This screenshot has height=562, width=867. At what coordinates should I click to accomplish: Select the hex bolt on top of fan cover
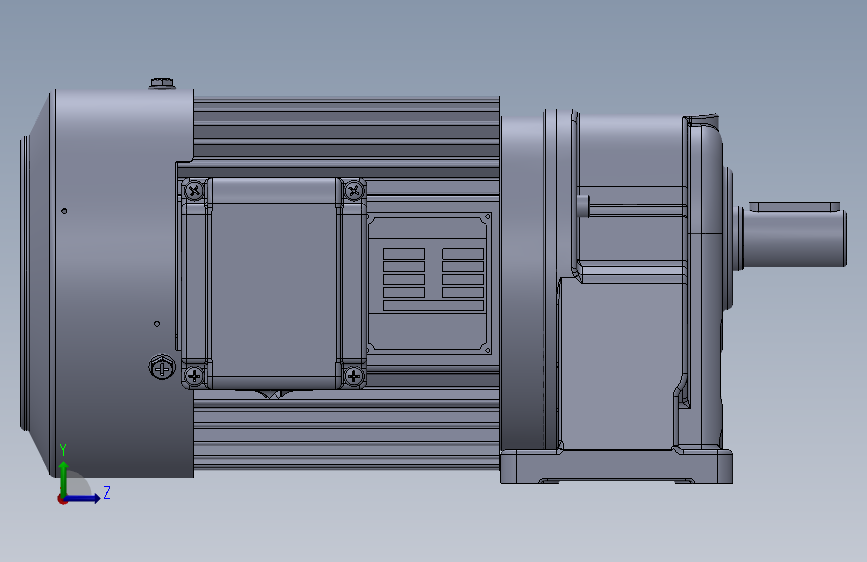pyautogui.click(x=163, y=84)
